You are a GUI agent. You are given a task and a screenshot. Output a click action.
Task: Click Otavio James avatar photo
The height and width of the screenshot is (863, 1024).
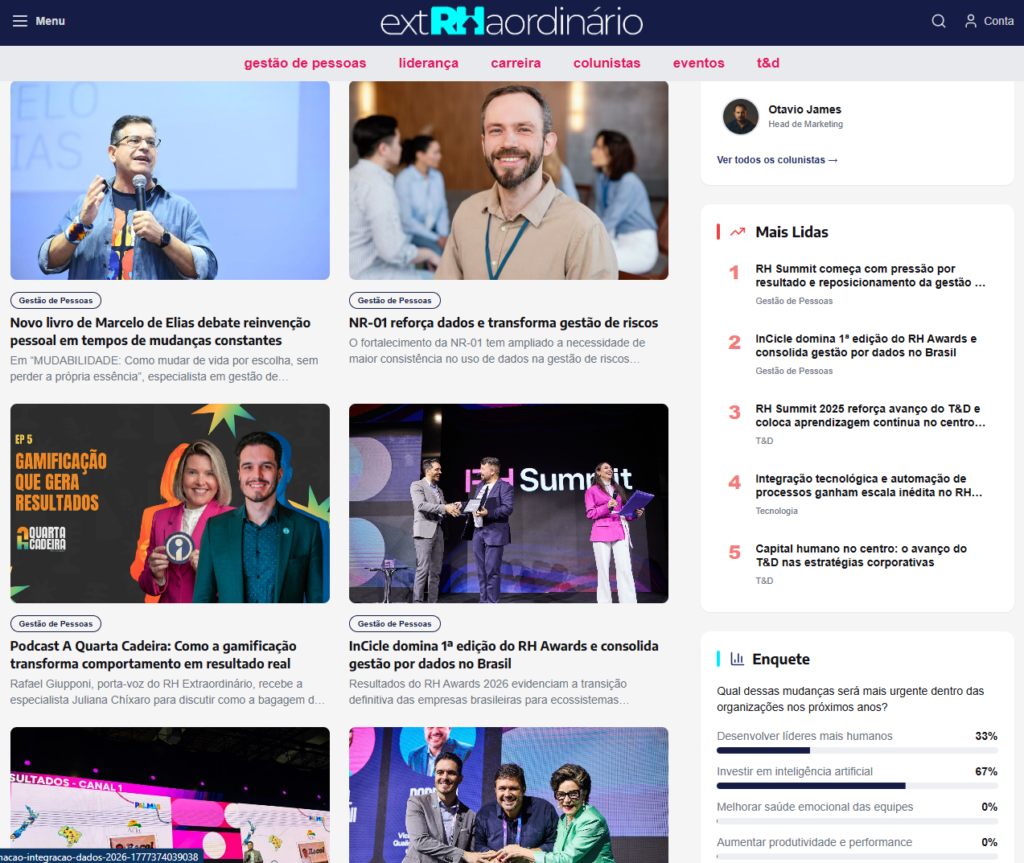[741, 116]
